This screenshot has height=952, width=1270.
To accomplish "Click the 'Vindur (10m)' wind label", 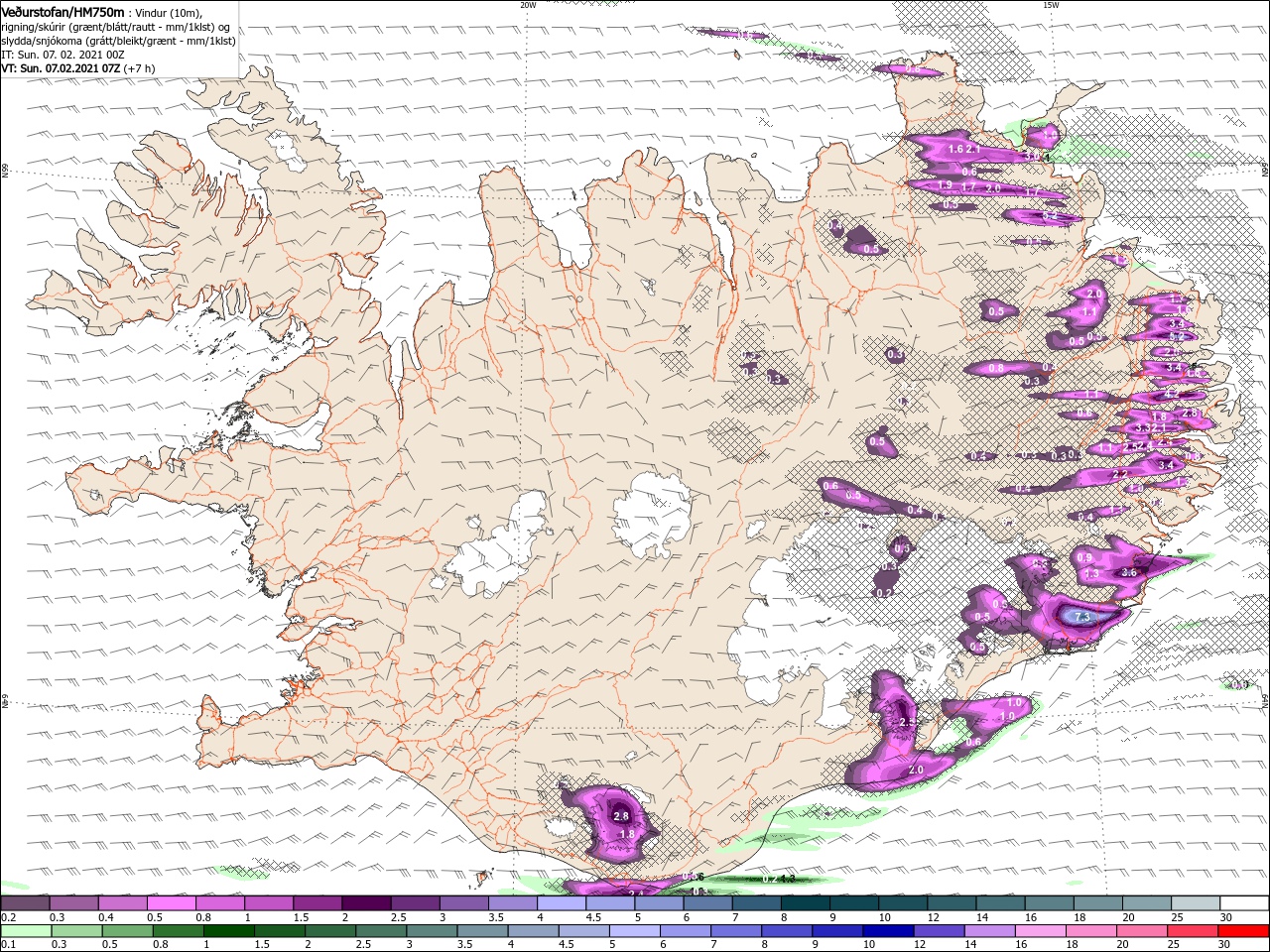I will point(169,13).
